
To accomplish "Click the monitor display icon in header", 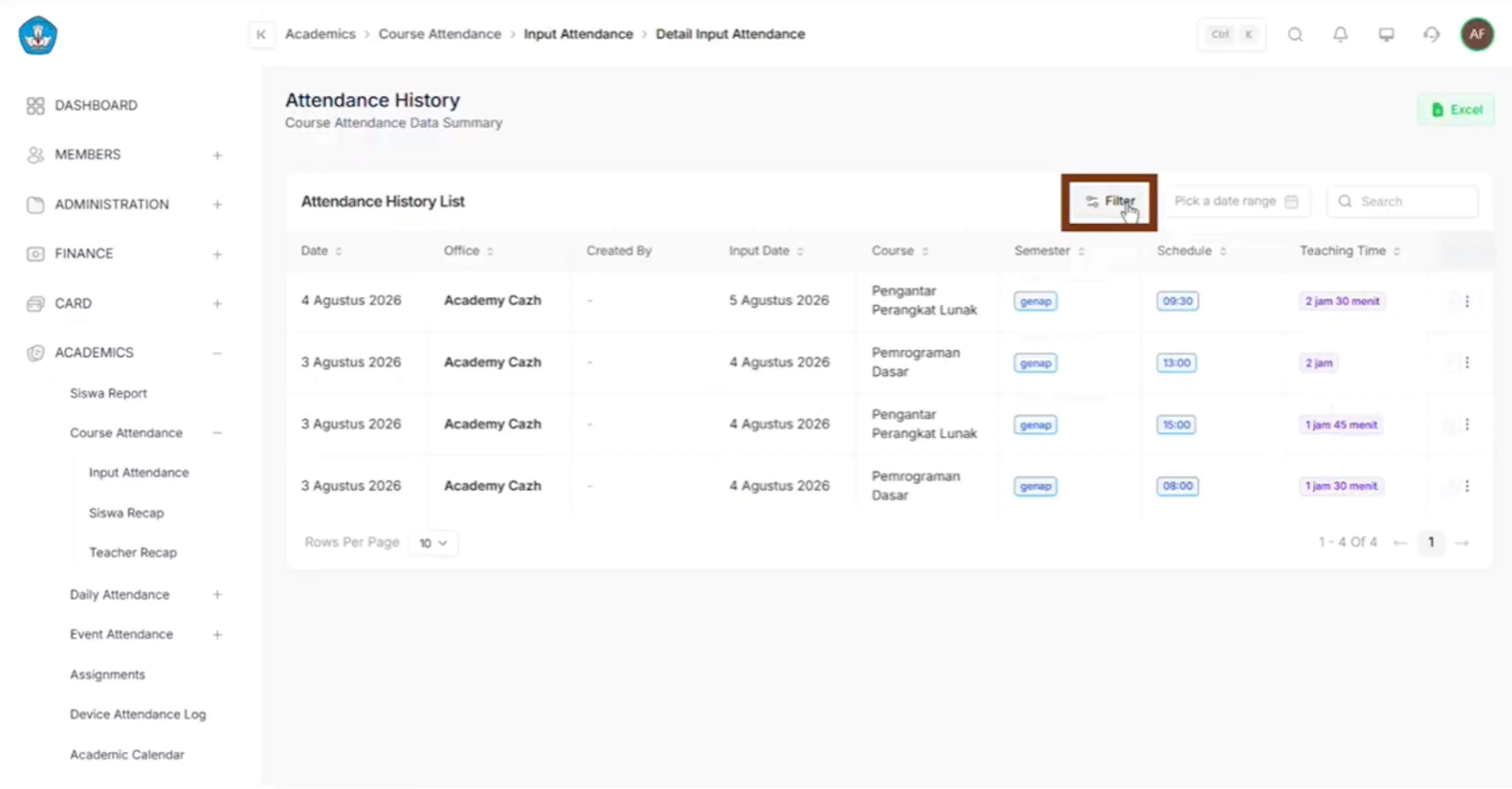I will pos(1386,35).
